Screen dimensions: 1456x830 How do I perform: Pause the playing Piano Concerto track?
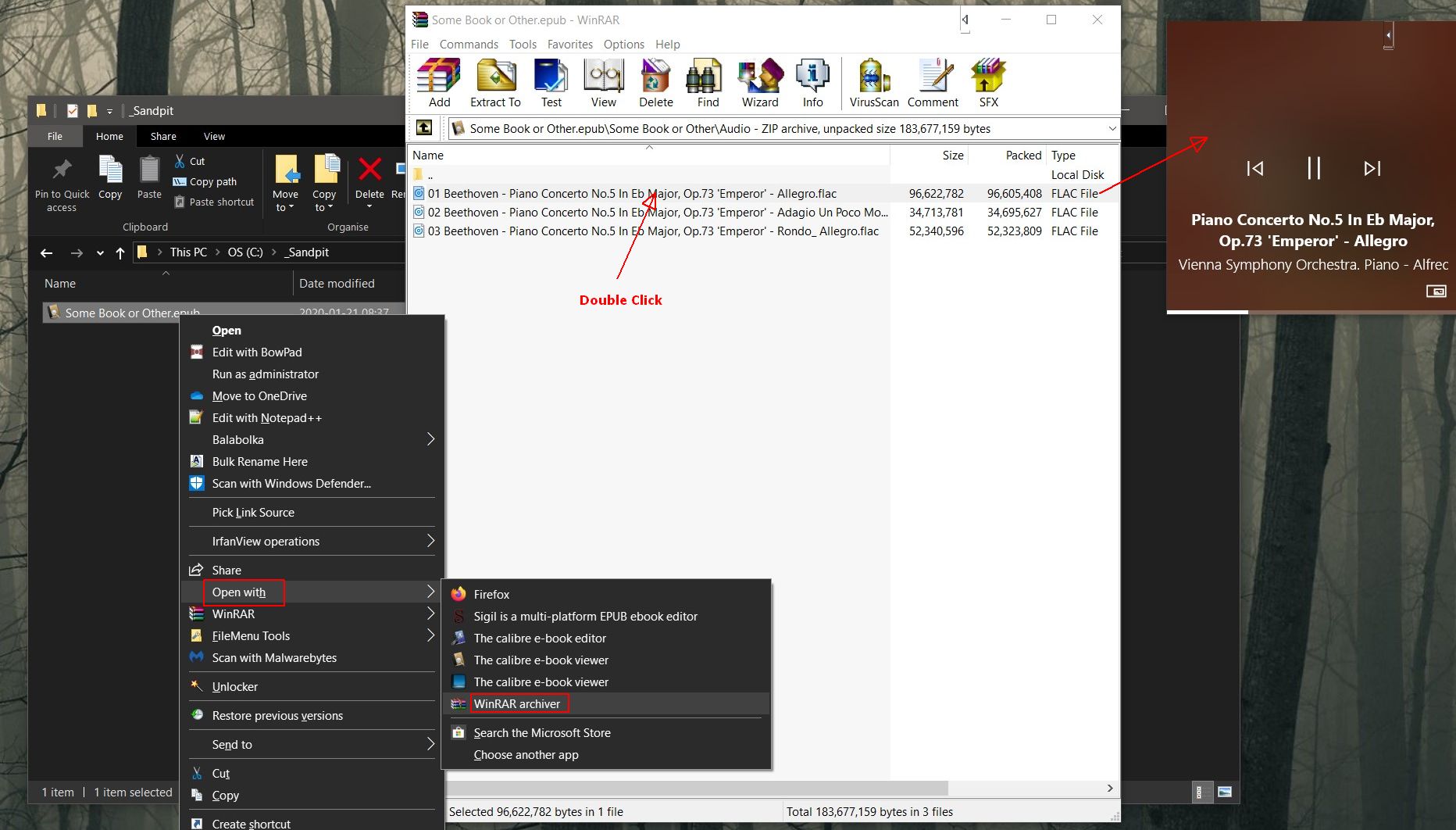tap(1314, 168)
